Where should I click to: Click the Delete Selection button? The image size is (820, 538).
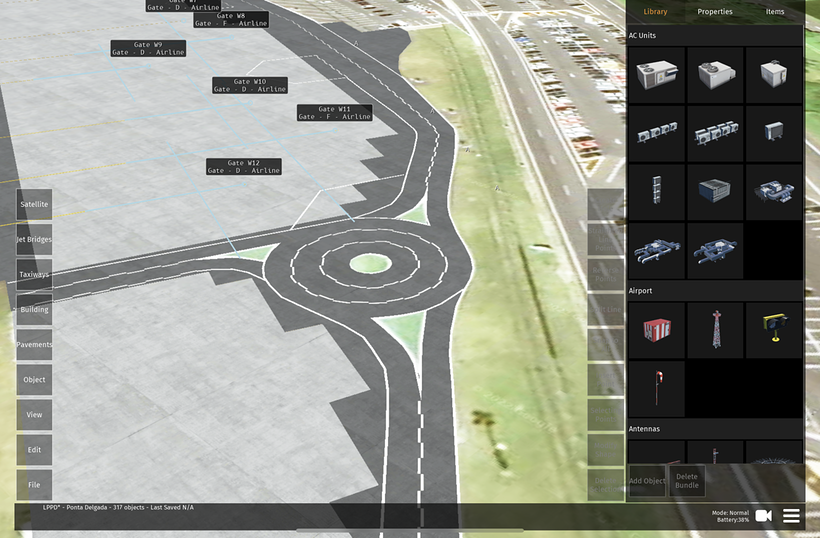point(606,485)
